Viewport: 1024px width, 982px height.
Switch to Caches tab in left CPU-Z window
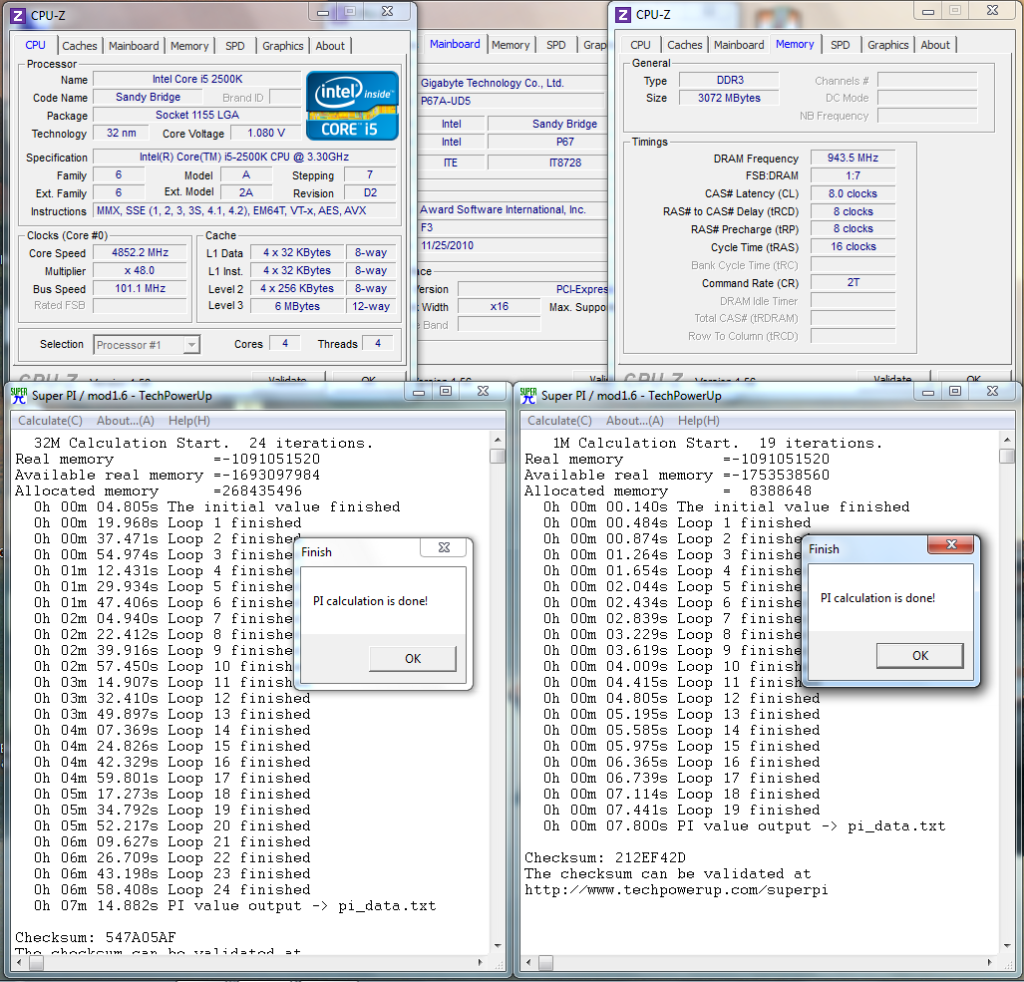click(80, 46)
